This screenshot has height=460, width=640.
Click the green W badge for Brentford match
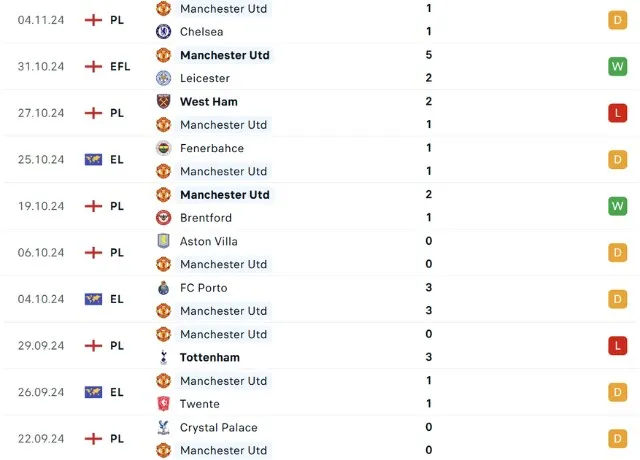[618, 206]
